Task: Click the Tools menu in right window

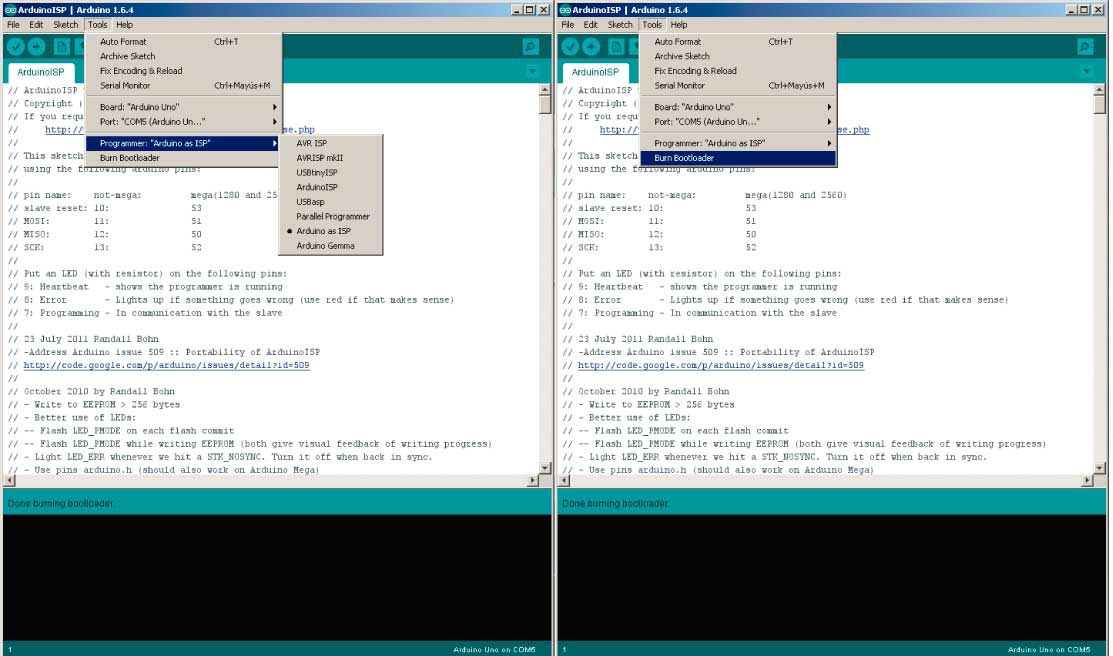Action: [x=652, y=25]
